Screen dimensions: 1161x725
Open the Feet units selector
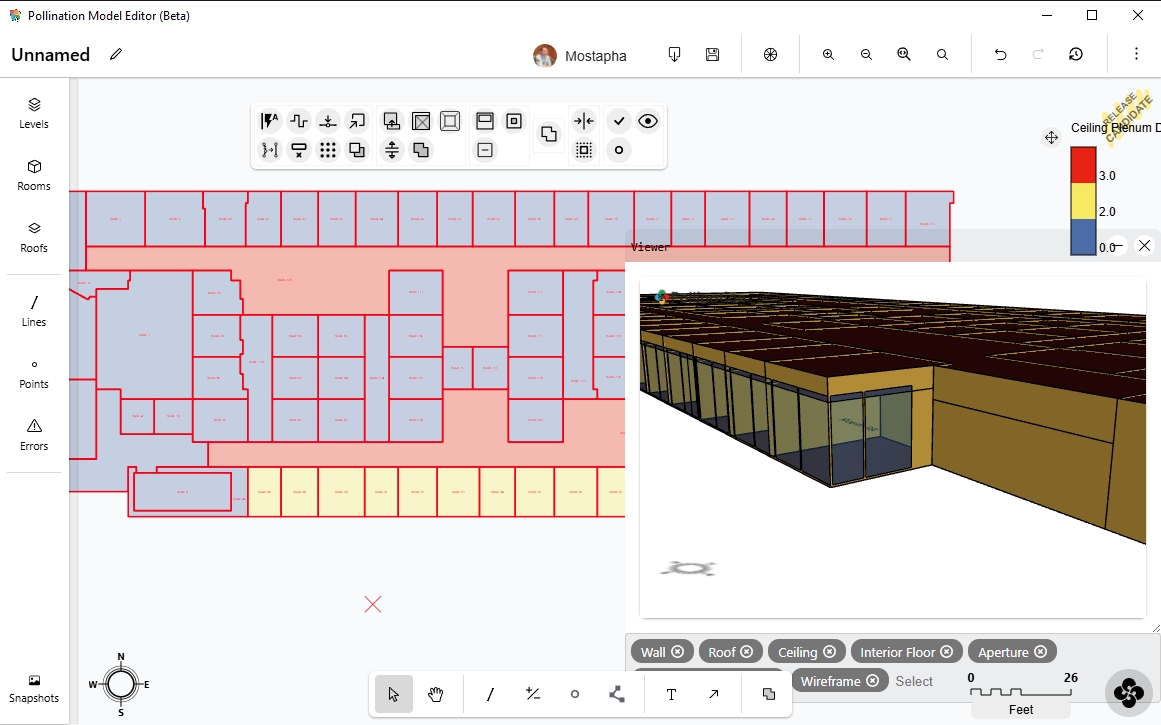pyautogui.click(x=1020, y=709)
